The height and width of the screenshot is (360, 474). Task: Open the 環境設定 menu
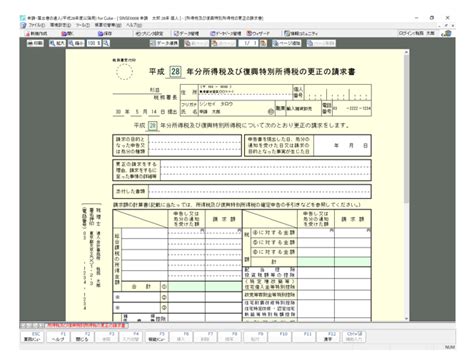point(60,25)
